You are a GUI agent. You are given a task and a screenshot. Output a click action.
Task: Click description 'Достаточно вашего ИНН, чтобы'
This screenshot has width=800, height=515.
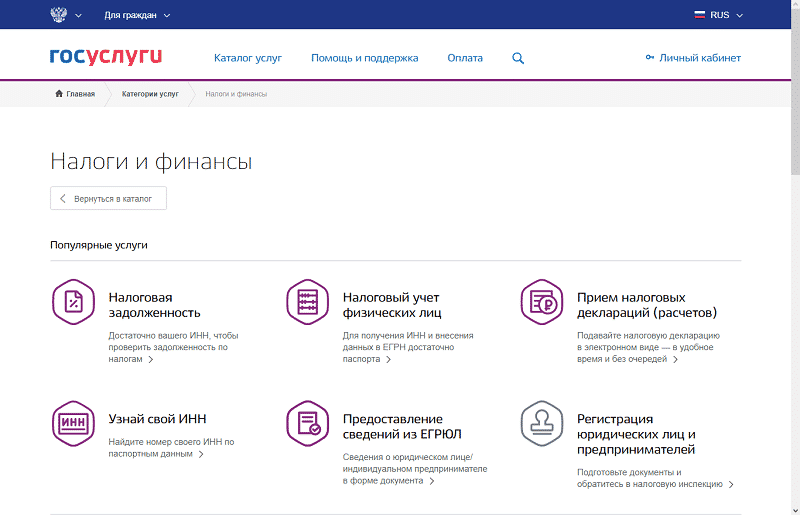[x=173, y=335]
